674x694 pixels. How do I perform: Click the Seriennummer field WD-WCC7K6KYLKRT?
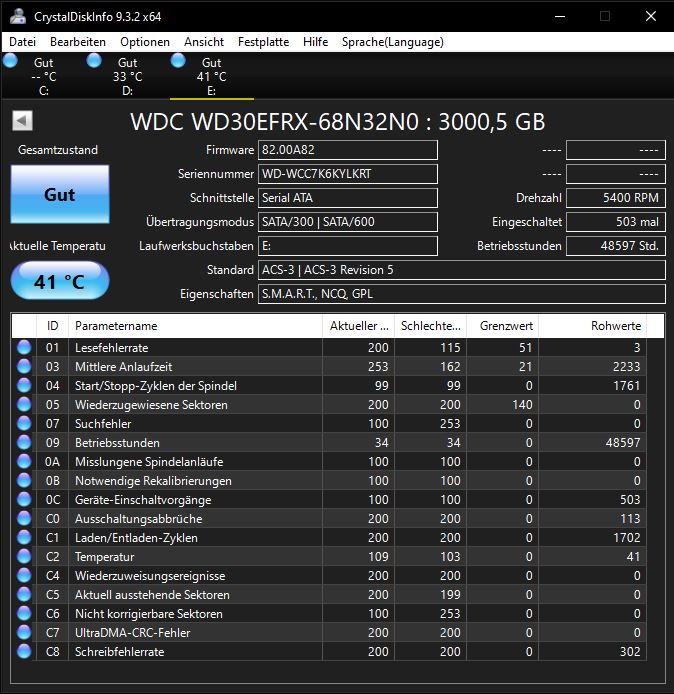pyautogui.click(x=348, y=174)
